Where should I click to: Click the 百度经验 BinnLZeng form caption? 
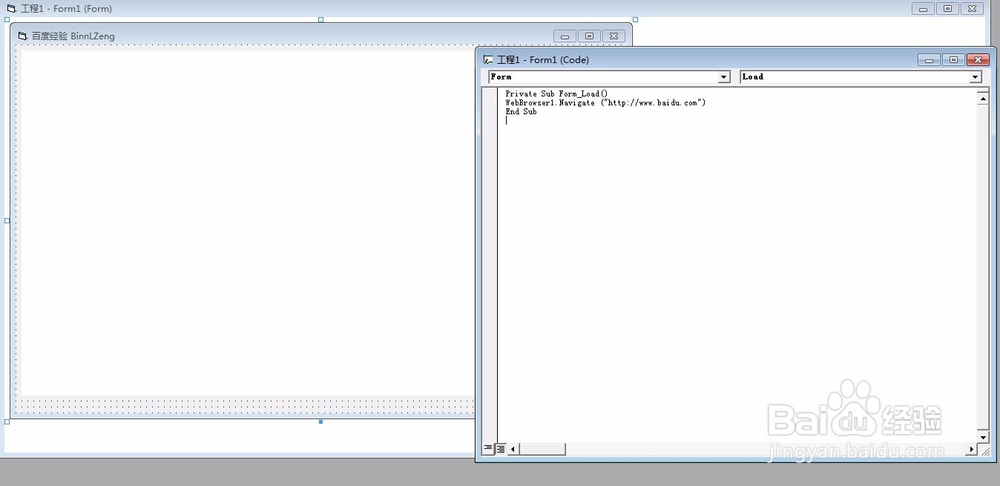(x=73, y=36)
